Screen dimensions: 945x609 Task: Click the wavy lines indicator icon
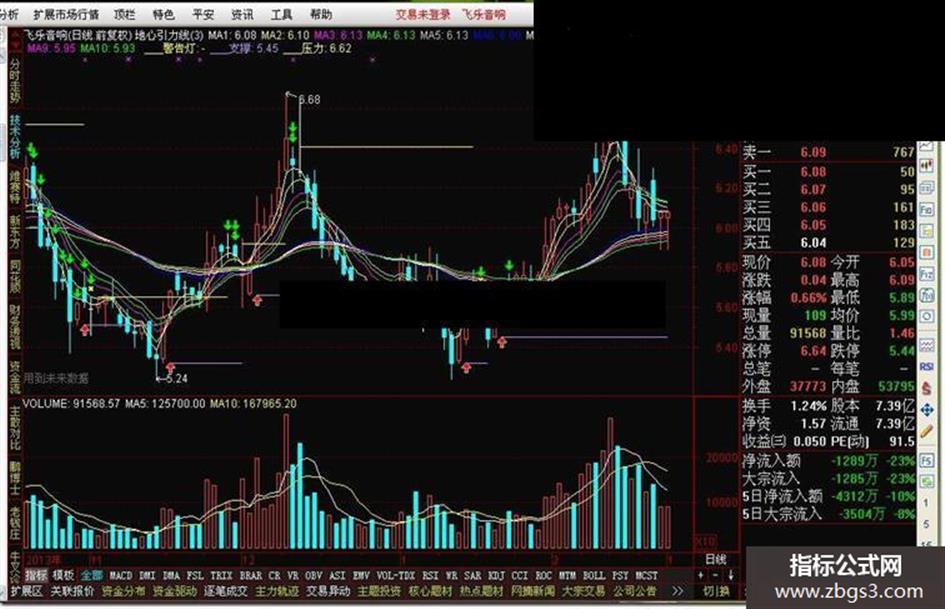tap(927, 345)
